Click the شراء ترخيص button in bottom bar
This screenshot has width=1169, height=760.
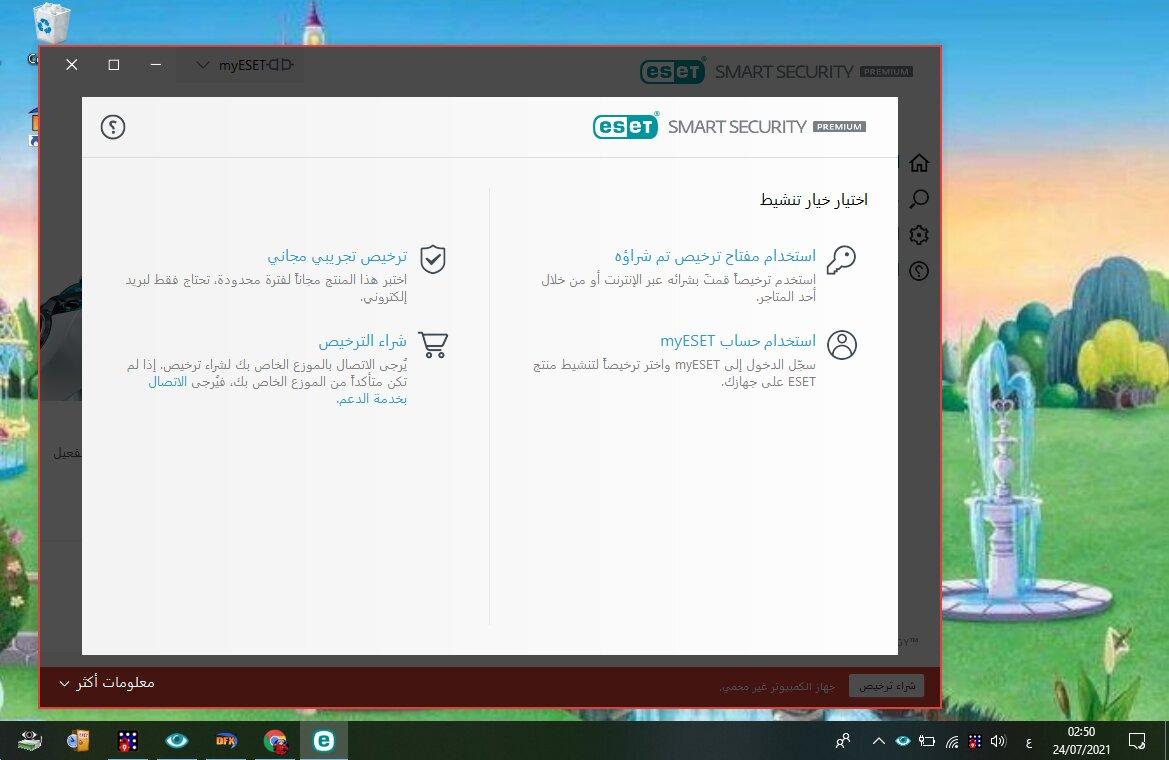coord(886,685)
